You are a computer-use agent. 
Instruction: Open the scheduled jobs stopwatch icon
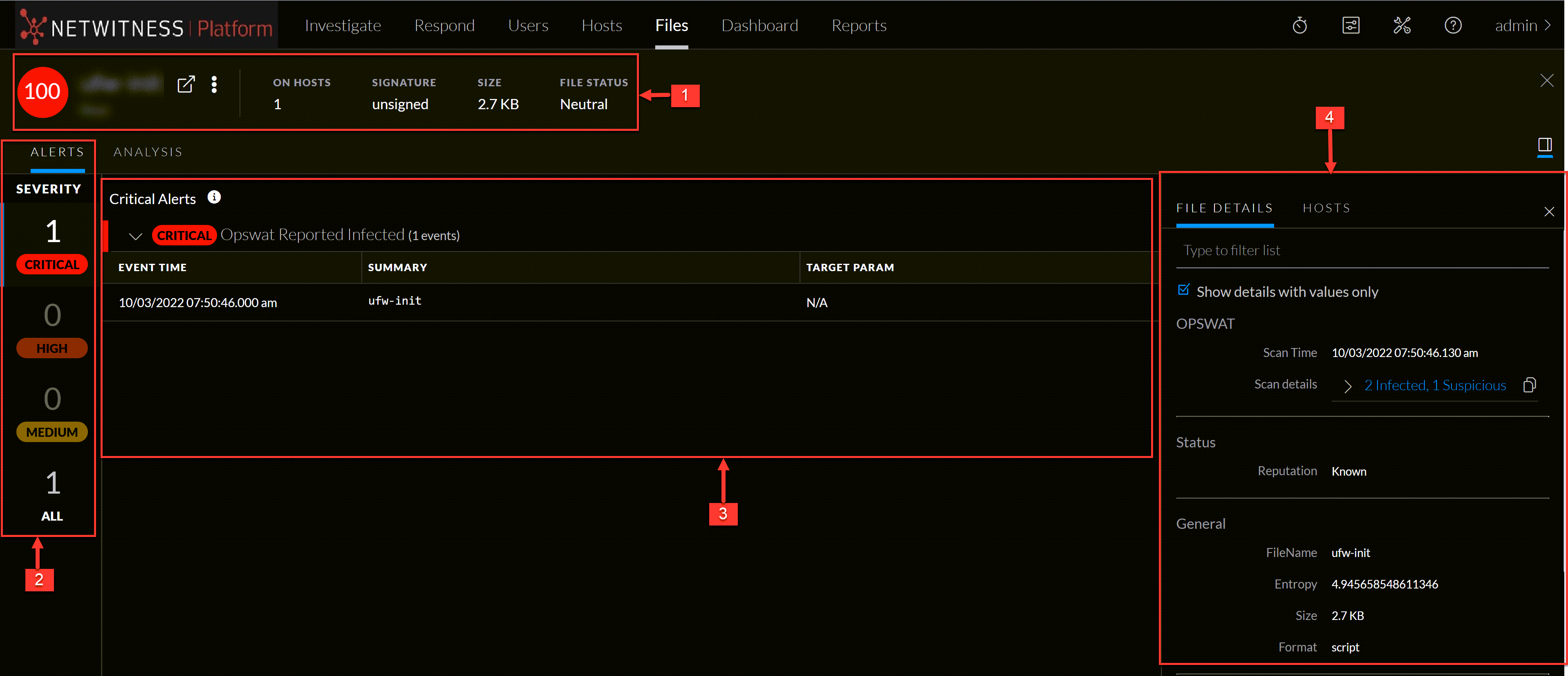pyautogui.click(x=1299, y=25)
